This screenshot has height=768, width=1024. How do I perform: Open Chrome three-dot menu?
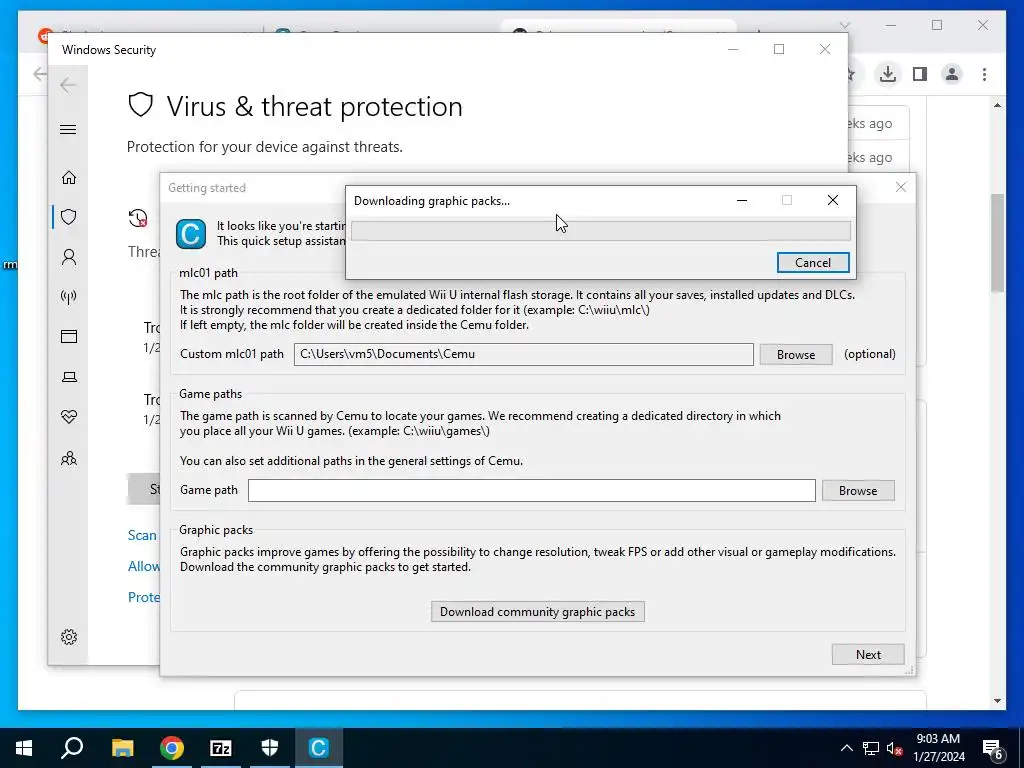pyautogui.click(x=984, y=74)
